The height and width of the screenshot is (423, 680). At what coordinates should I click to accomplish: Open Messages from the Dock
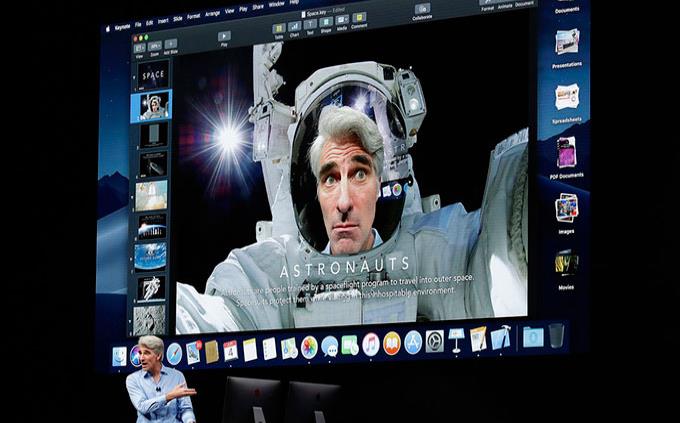click(330, 346)
